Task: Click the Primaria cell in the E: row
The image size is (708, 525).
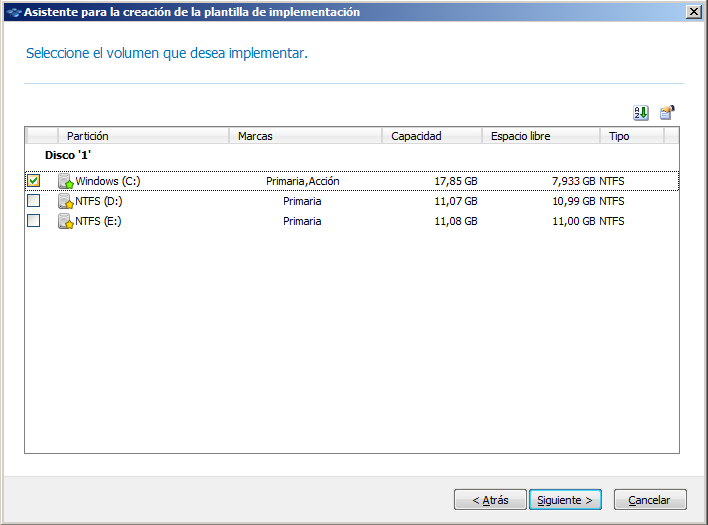Action: [302, 221]
